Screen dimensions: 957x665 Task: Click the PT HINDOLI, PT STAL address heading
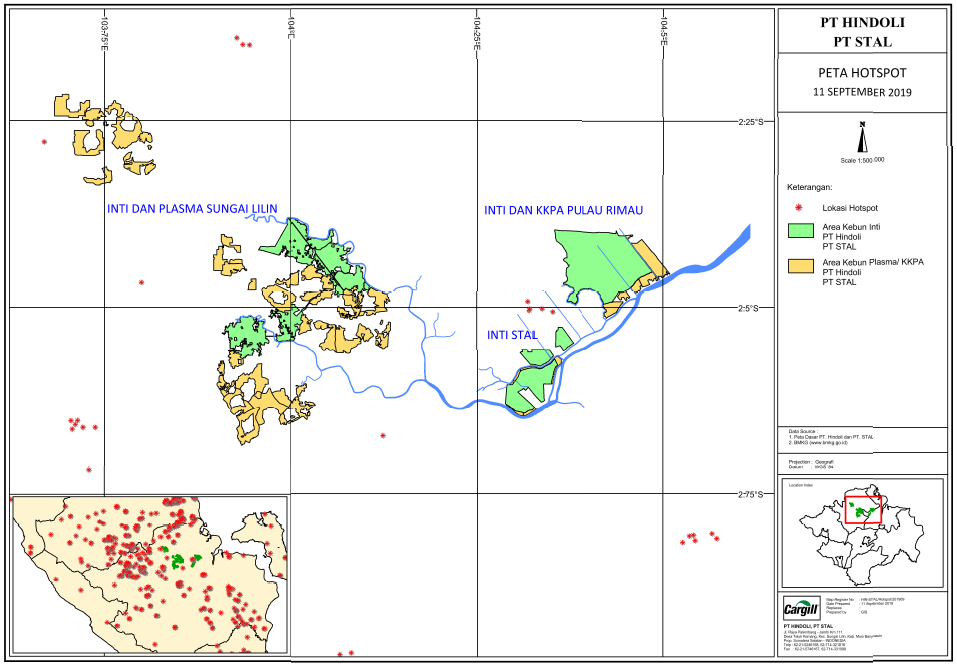tap(808, 626)
